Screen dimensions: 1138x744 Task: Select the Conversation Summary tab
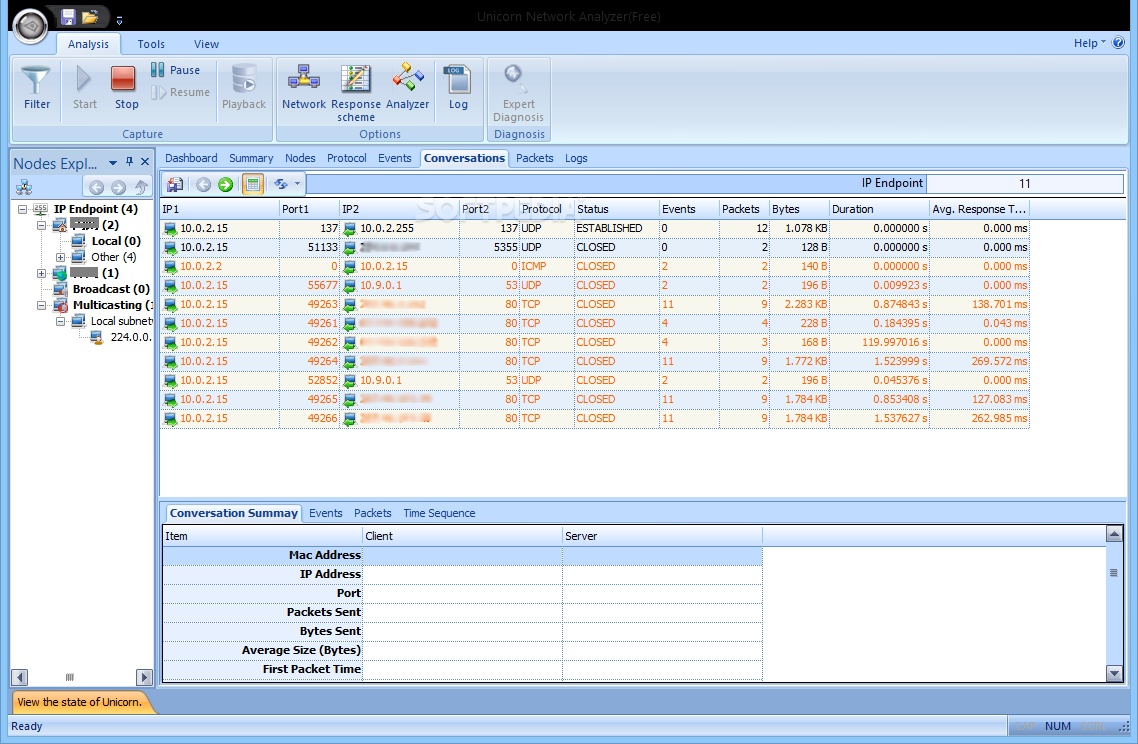click(x=234, y=513)
